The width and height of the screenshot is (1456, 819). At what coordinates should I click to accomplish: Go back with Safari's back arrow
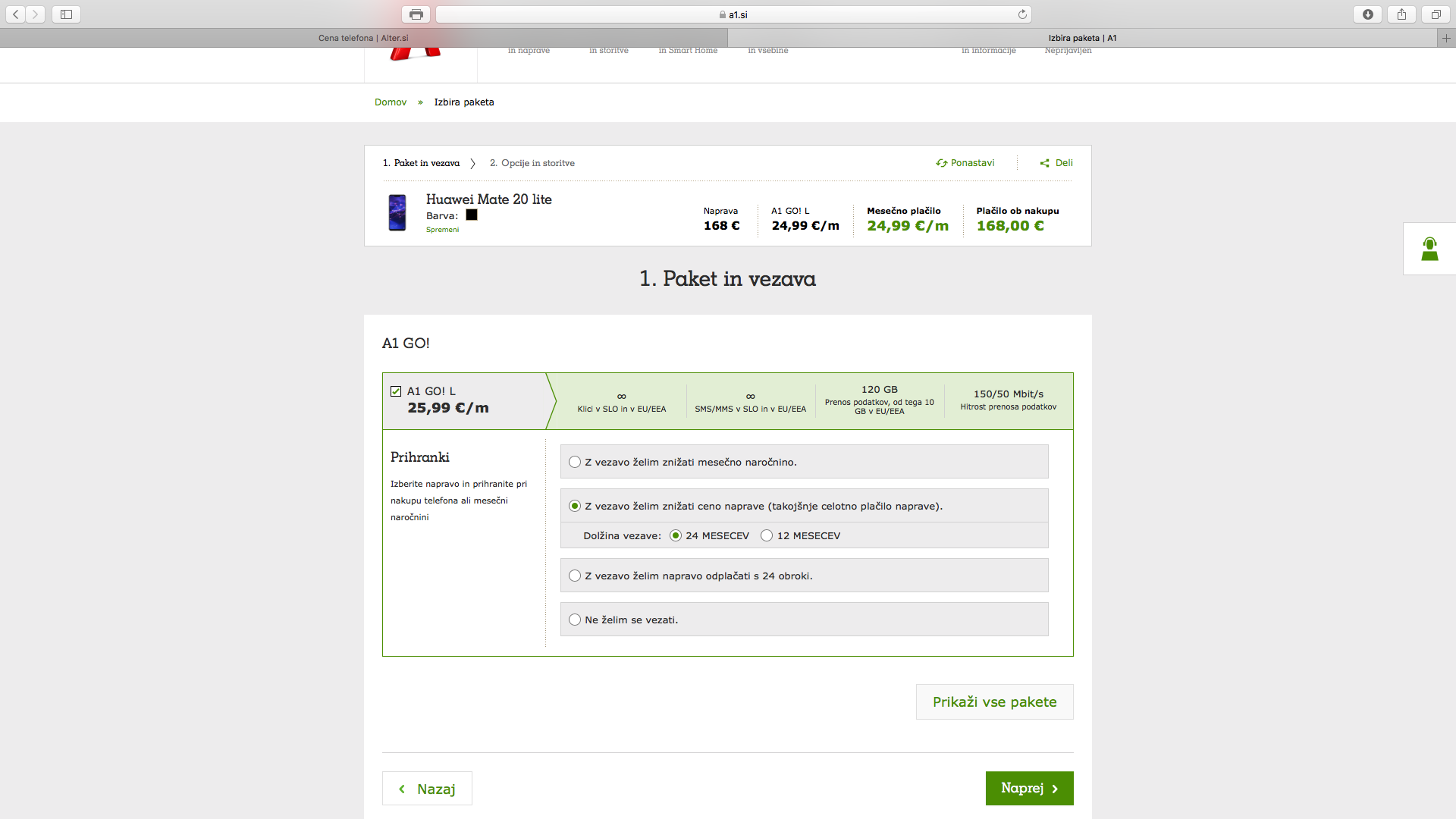[16, 14]
